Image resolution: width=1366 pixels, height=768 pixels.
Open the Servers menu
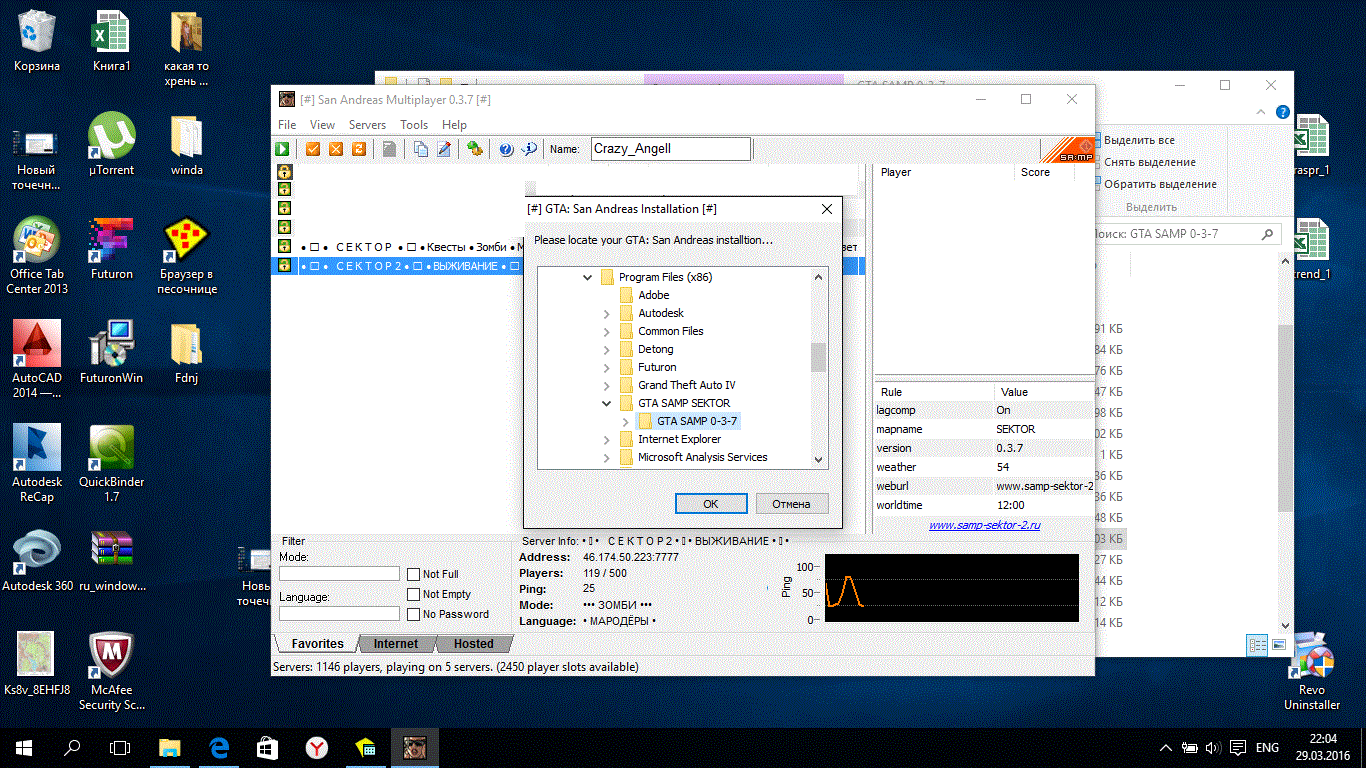(x=367, y=125)
